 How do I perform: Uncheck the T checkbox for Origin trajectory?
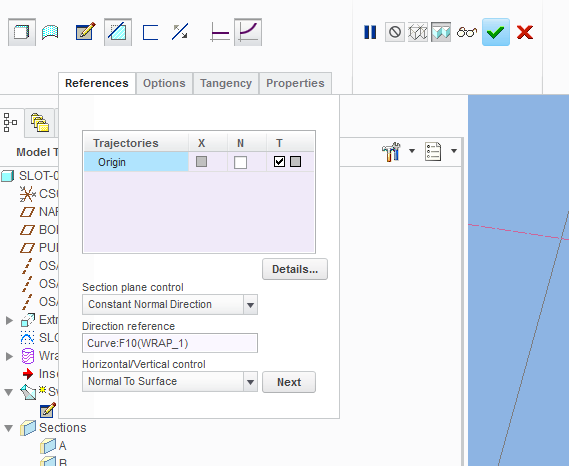[279, 162]
